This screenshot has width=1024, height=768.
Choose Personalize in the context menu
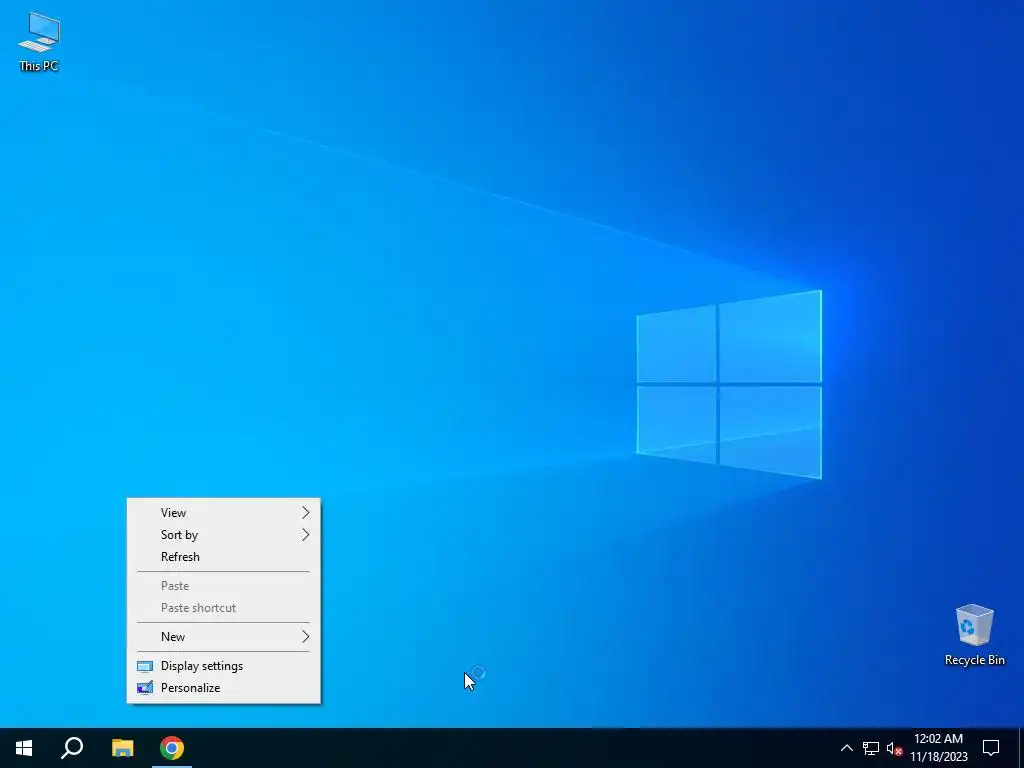[223, 688]
